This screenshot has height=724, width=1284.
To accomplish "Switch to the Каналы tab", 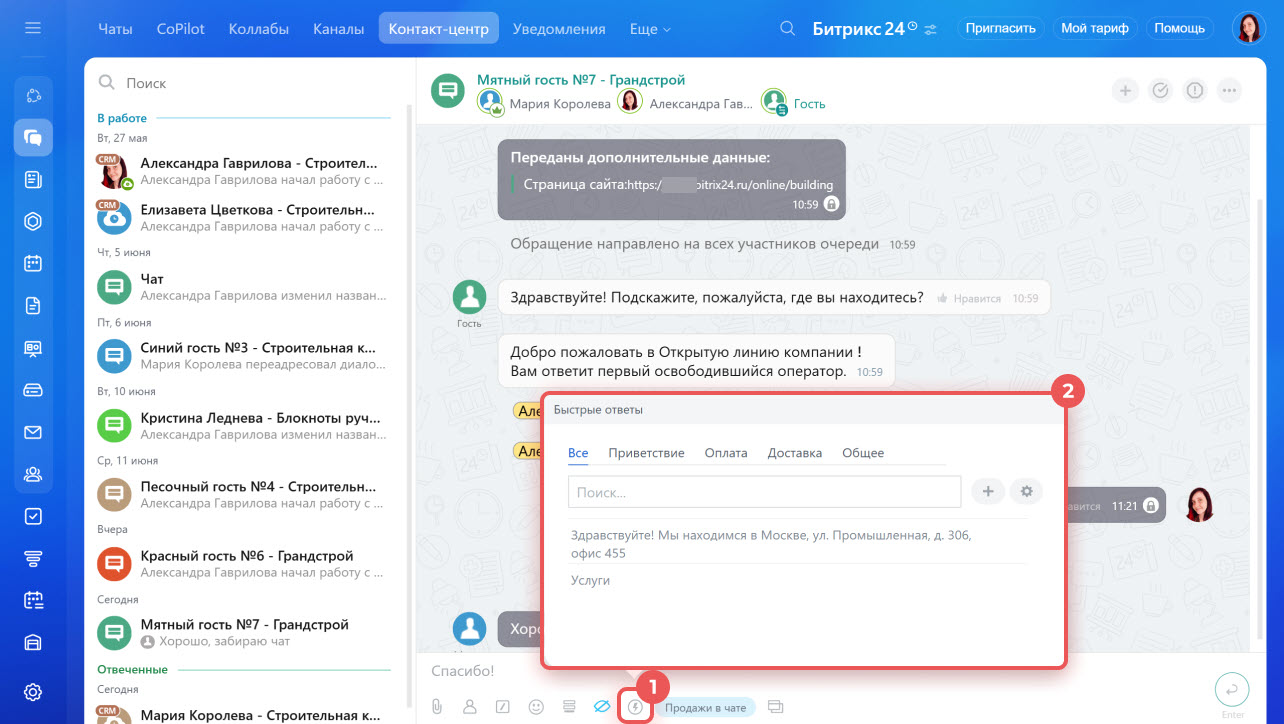I will point(338,29).
